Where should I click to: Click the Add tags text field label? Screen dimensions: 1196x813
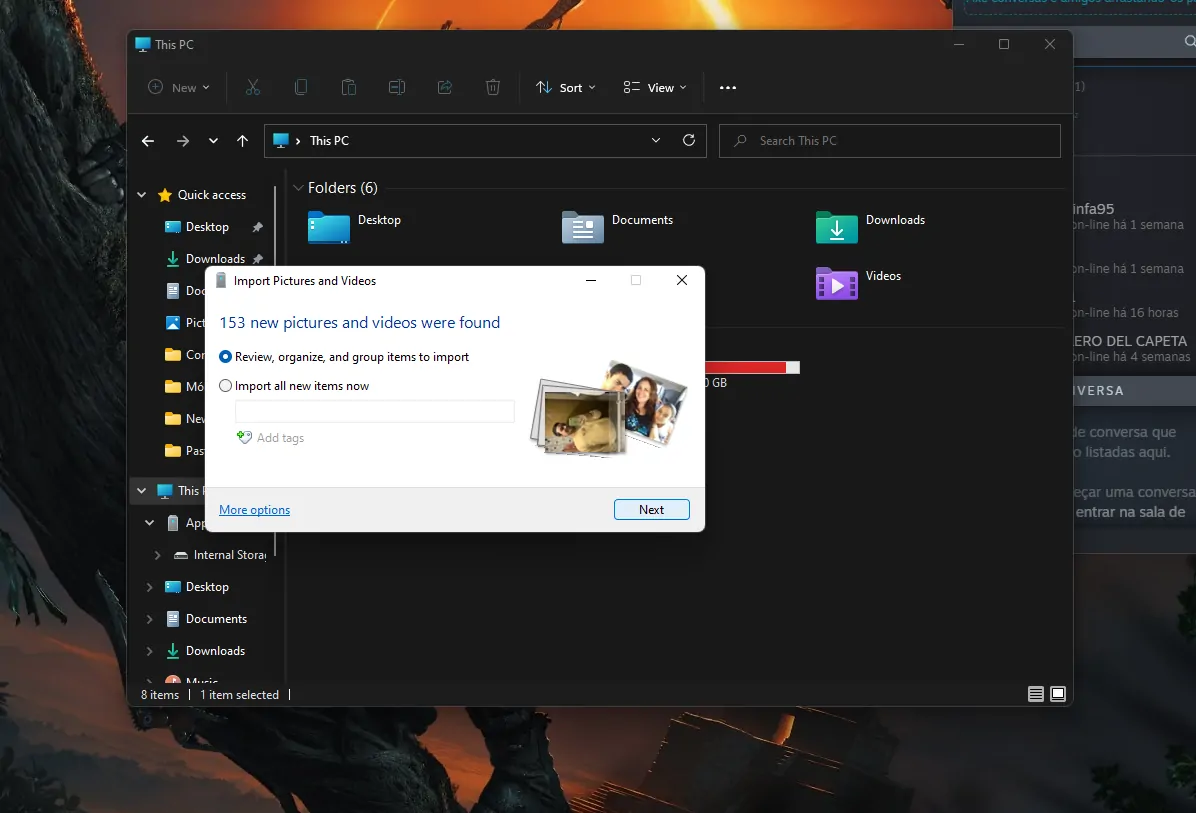coord(280,438)
